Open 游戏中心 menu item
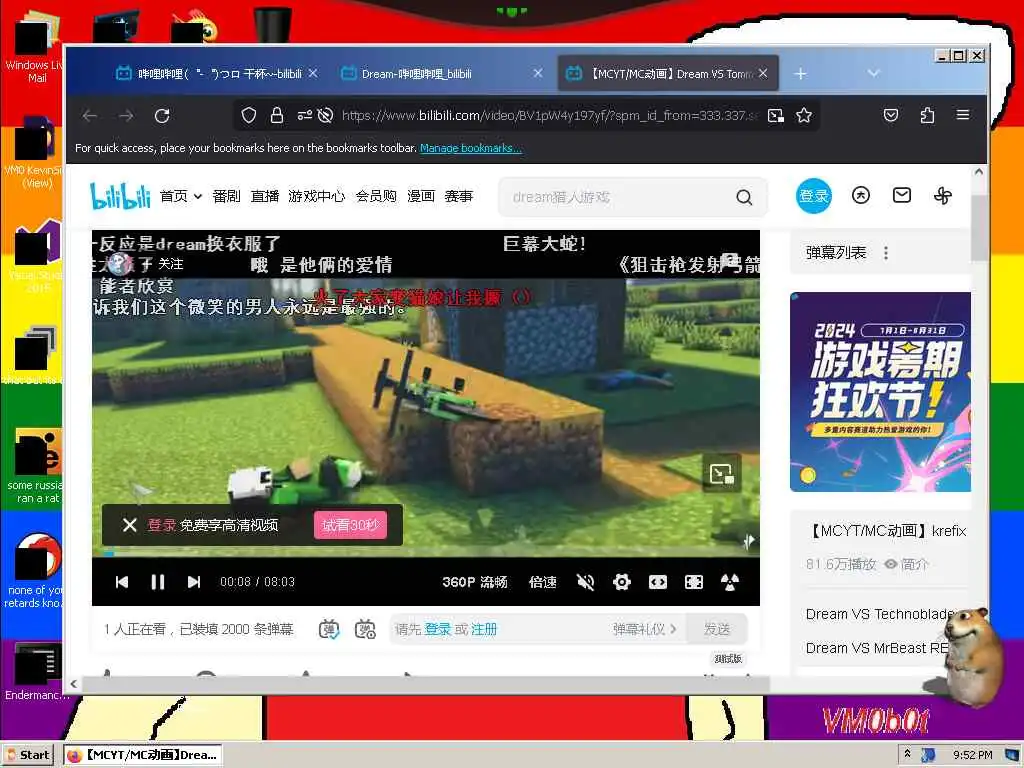The height and width of the screenshot is (768, 1024). point(316,196)
